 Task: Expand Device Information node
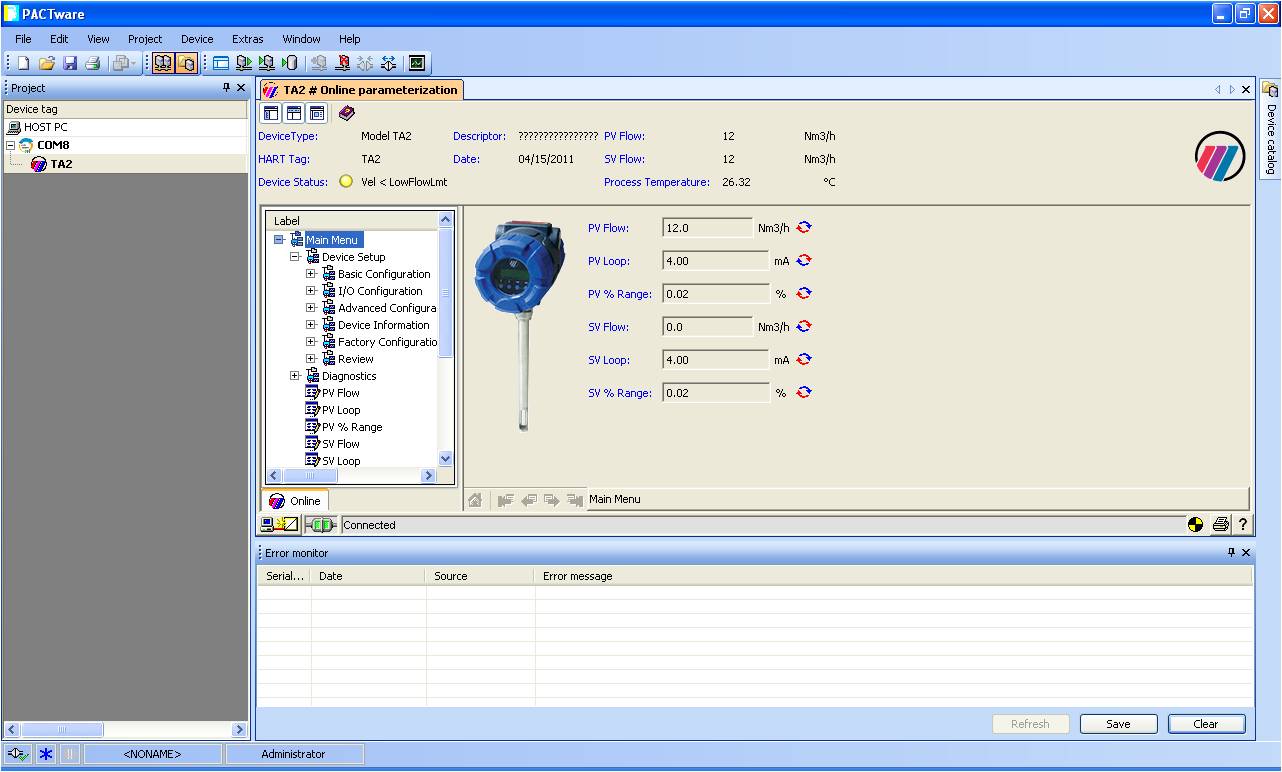311,325
